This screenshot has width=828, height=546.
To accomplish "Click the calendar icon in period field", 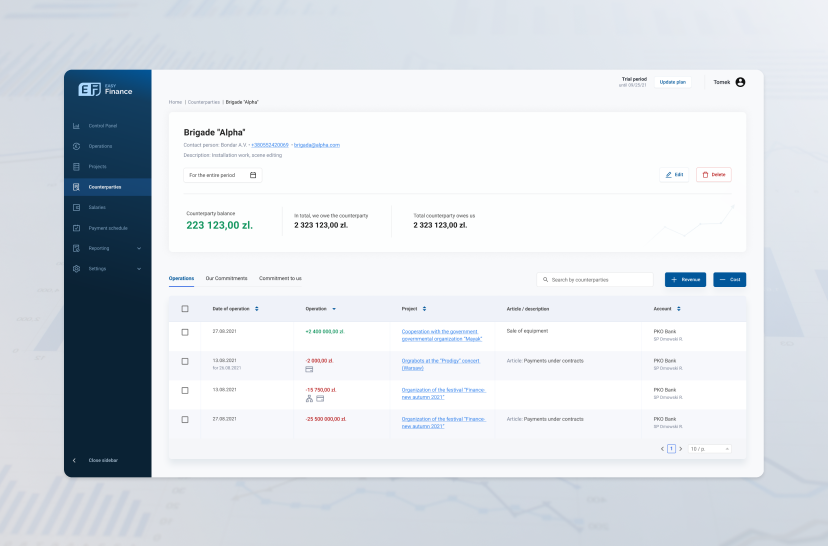I will (x=253, y=175).
